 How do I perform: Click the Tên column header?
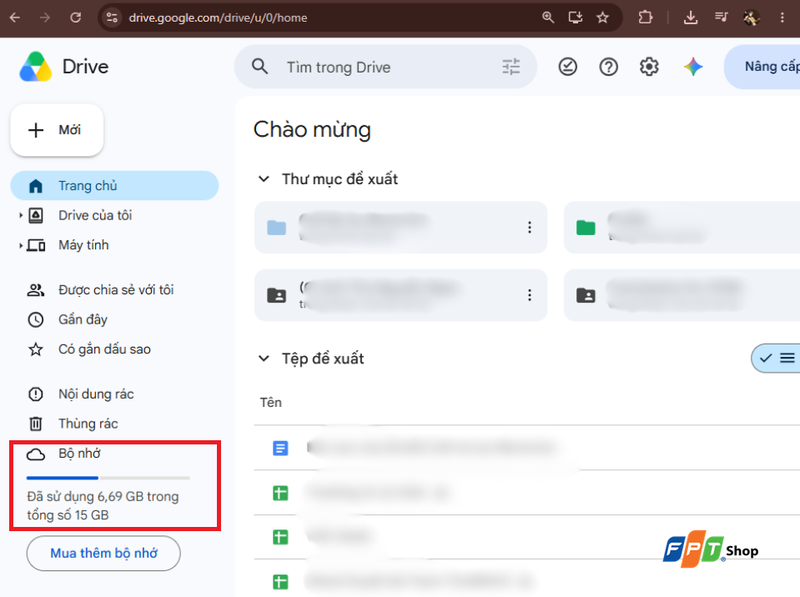tap(271, 403)
